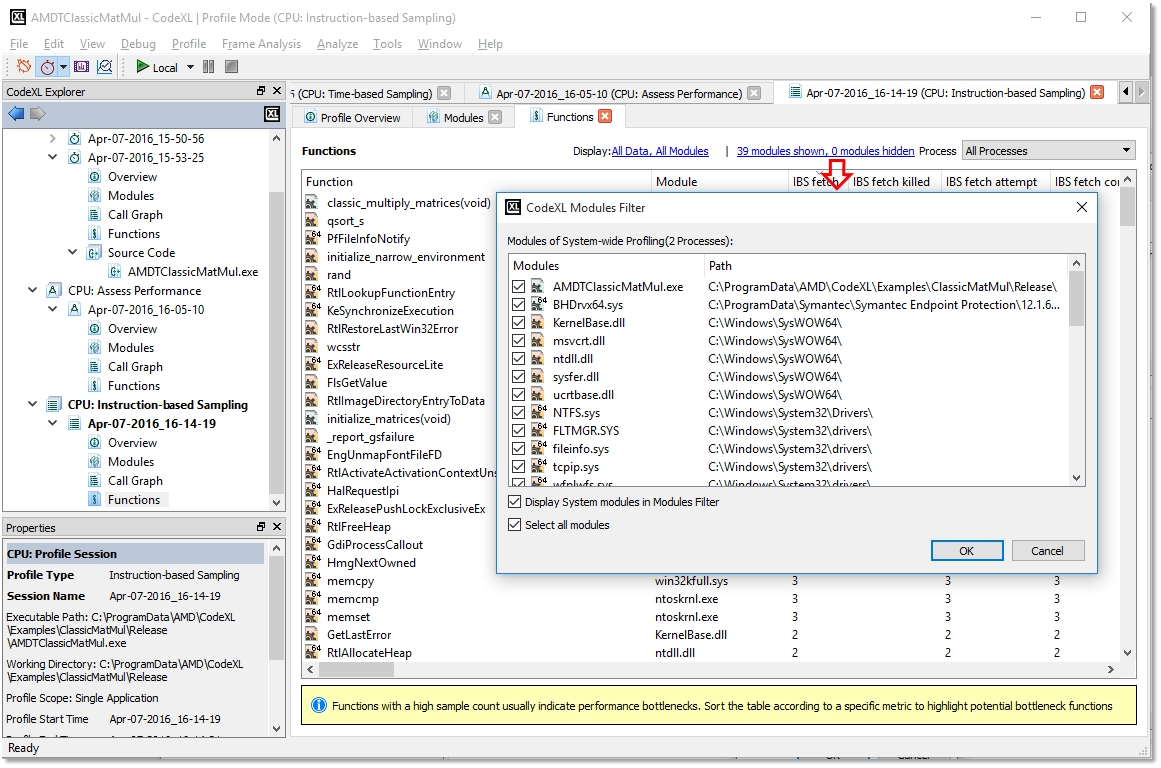Close the Time-based Sampling session tab
Image resolution: width=1161 pixels, height=768 pixels.
(444, 93)
